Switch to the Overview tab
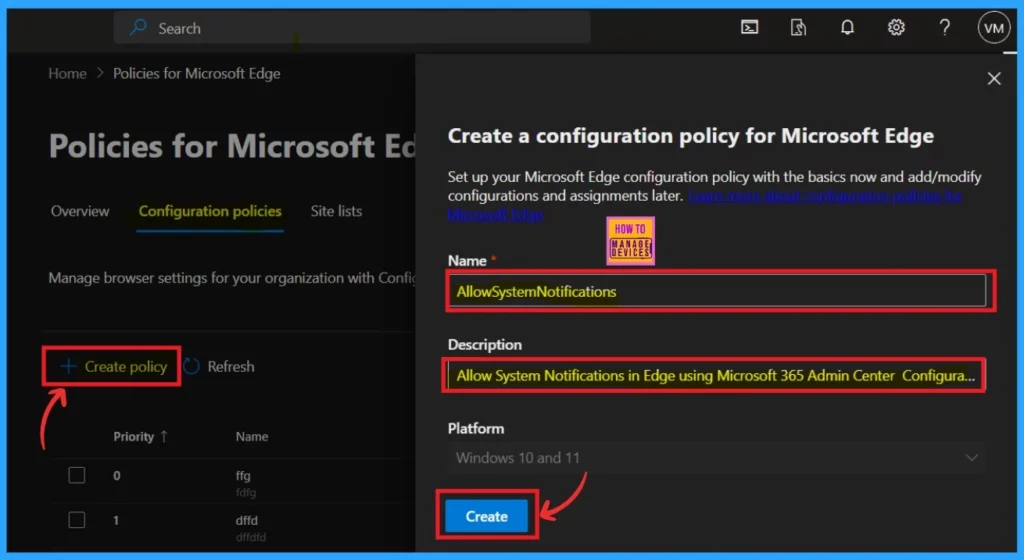1024x560 pixels. [80, 211]
